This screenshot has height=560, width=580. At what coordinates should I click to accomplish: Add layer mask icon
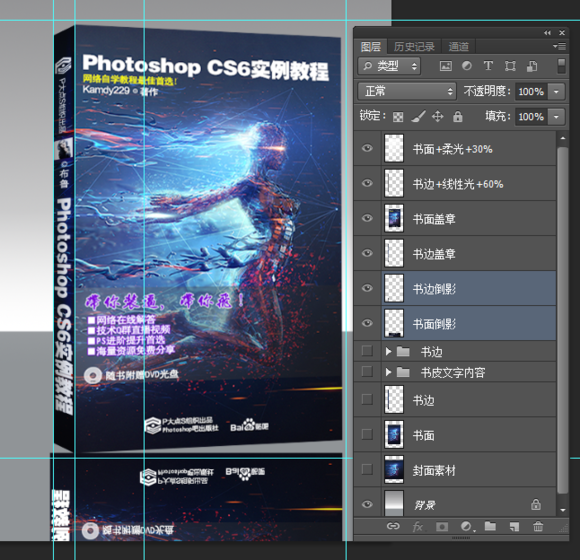point(442,526)
